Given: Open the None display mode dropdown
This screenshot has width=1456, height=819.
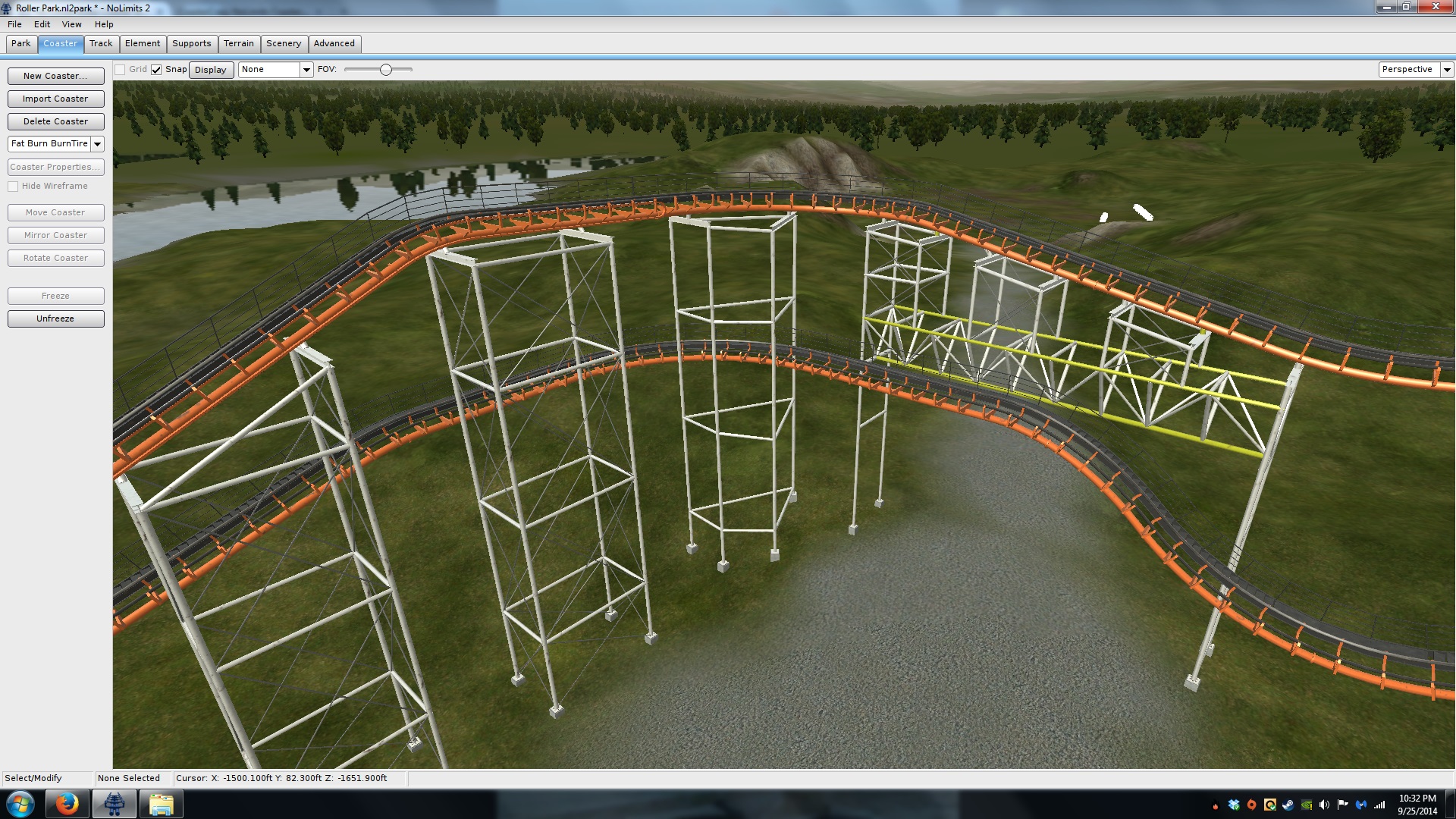Looking at the screenshot, I should [x=306, y=70].
